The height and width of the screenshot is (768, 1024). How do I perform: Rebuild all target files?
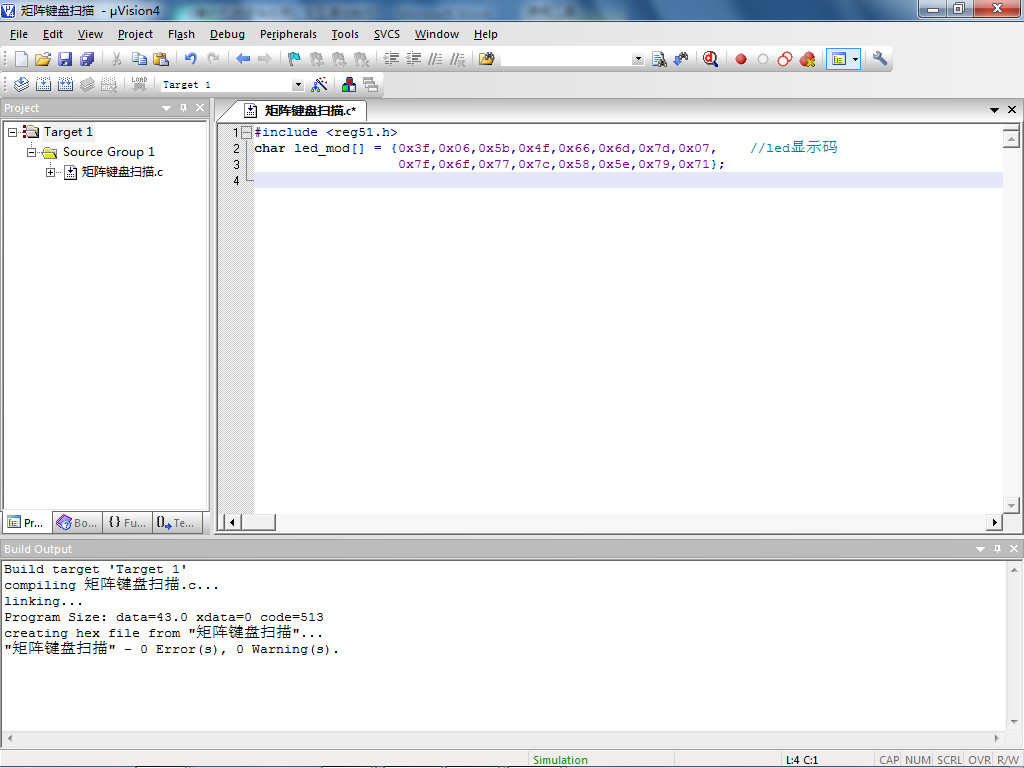(65, 84)
